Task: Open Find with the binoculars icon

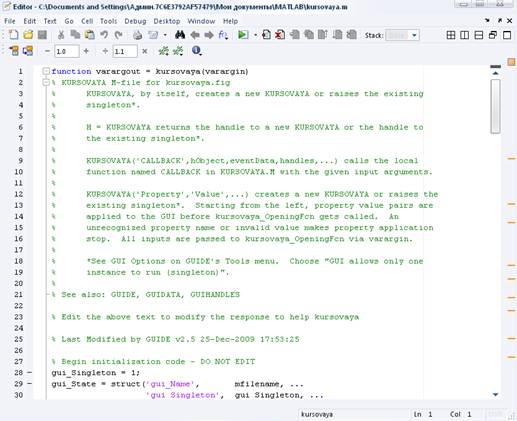Action: [180, 35]
